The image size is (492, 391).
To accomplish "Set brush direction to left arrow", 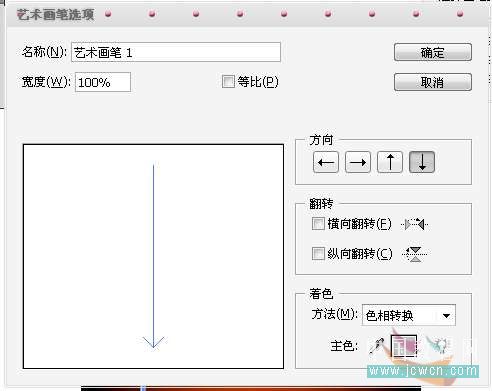I will coord(326,162).
